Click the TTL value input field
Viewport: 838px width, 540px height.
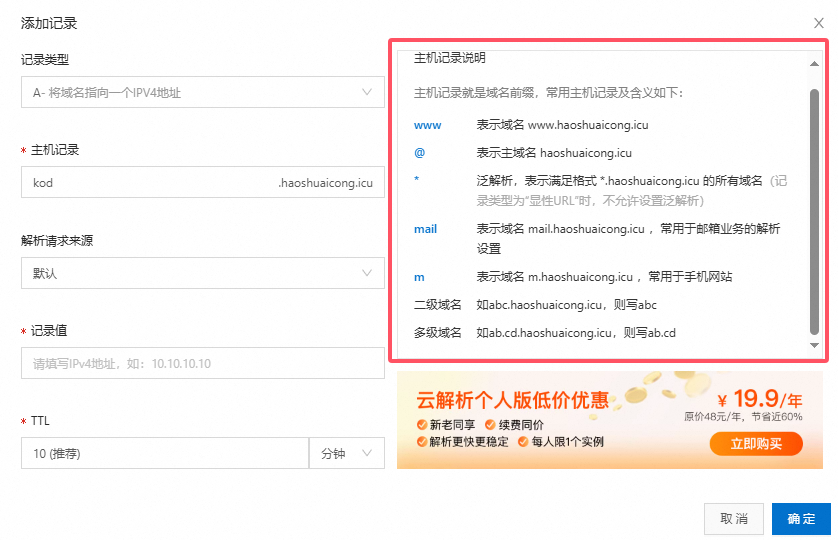(164, 453)
